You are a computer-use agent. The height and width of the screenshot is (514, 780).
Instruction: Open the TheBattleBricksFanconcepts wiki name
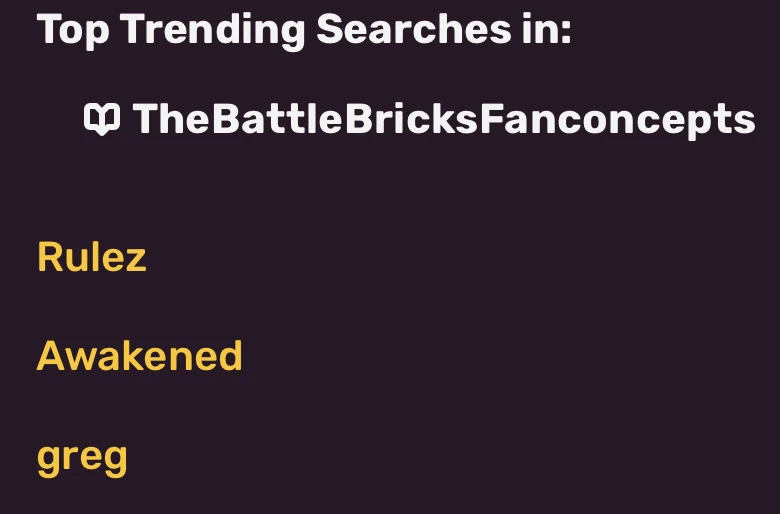[443, 120]
